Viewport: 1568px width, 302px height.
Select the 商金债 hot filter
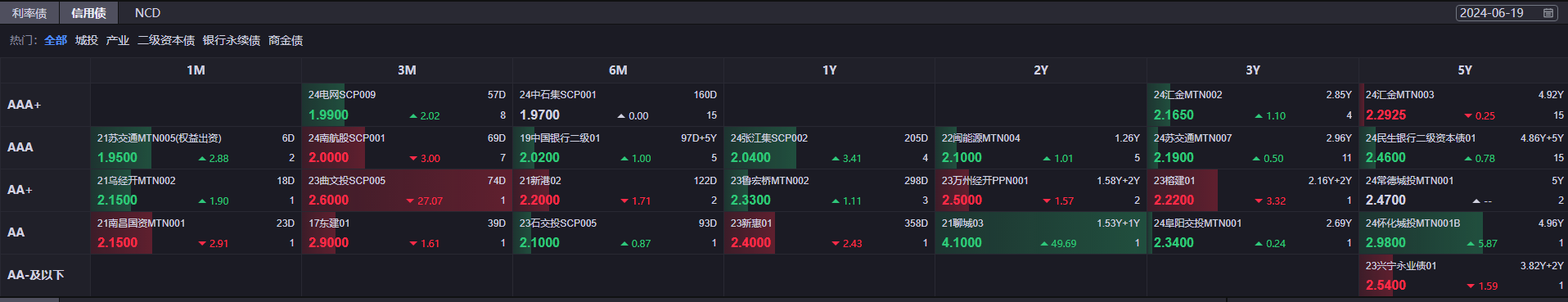[x=286, y=40]
